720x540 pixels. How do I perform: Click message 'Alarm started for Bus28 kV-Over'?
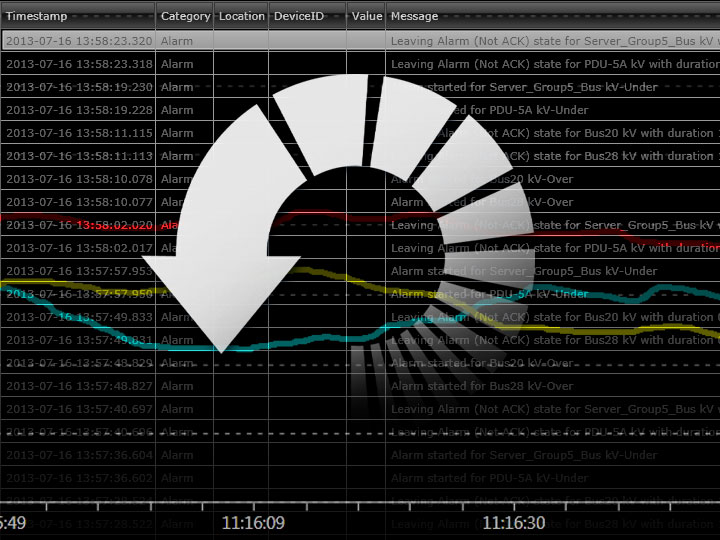tap(482, 386)
